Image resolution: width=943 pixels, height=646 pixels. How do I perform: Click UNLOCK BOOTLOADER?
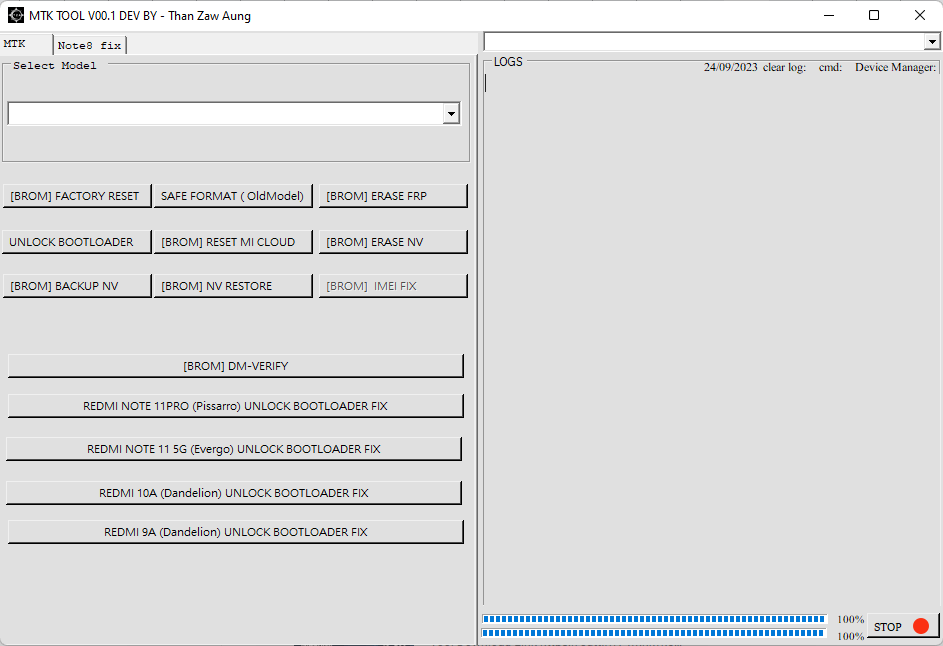pos(76,241)
